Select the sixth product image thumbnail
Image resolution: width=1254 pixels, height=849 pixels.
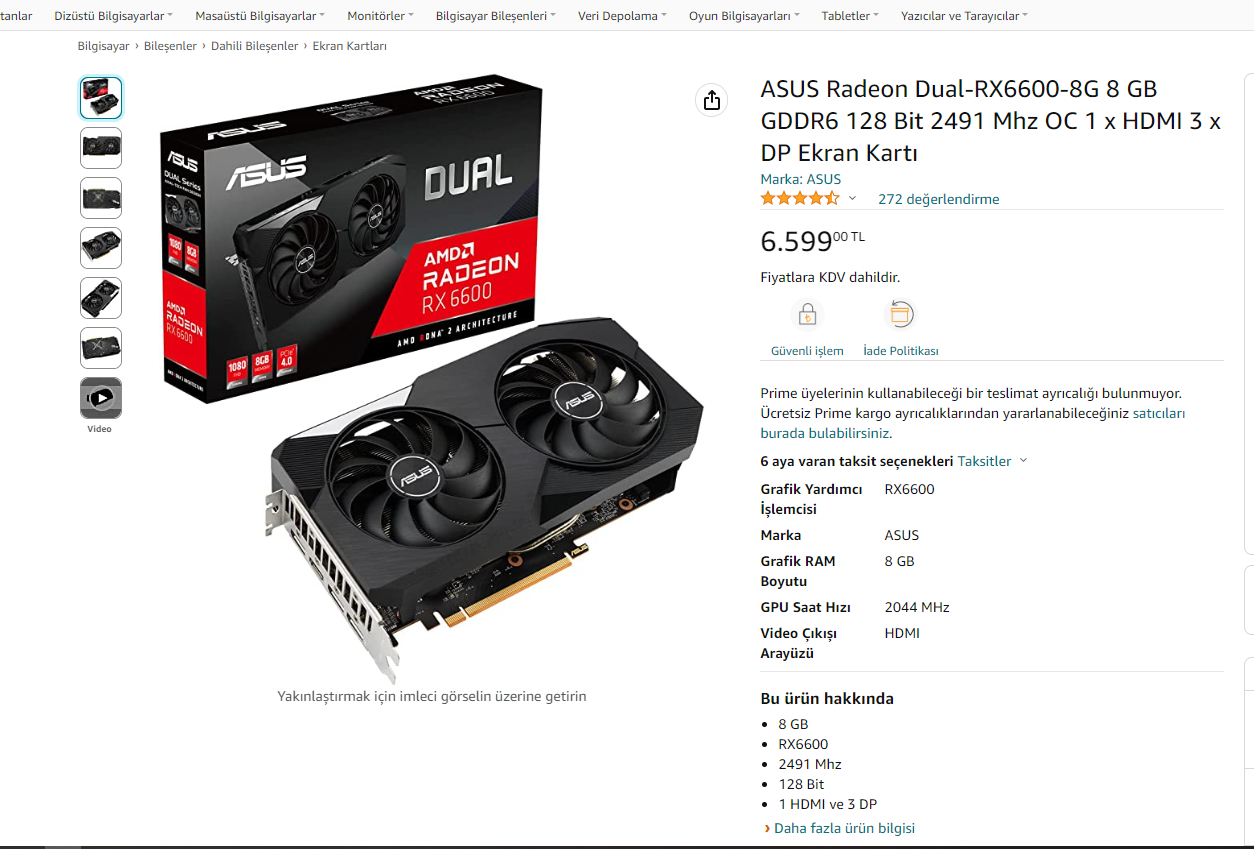pos(101,348)
